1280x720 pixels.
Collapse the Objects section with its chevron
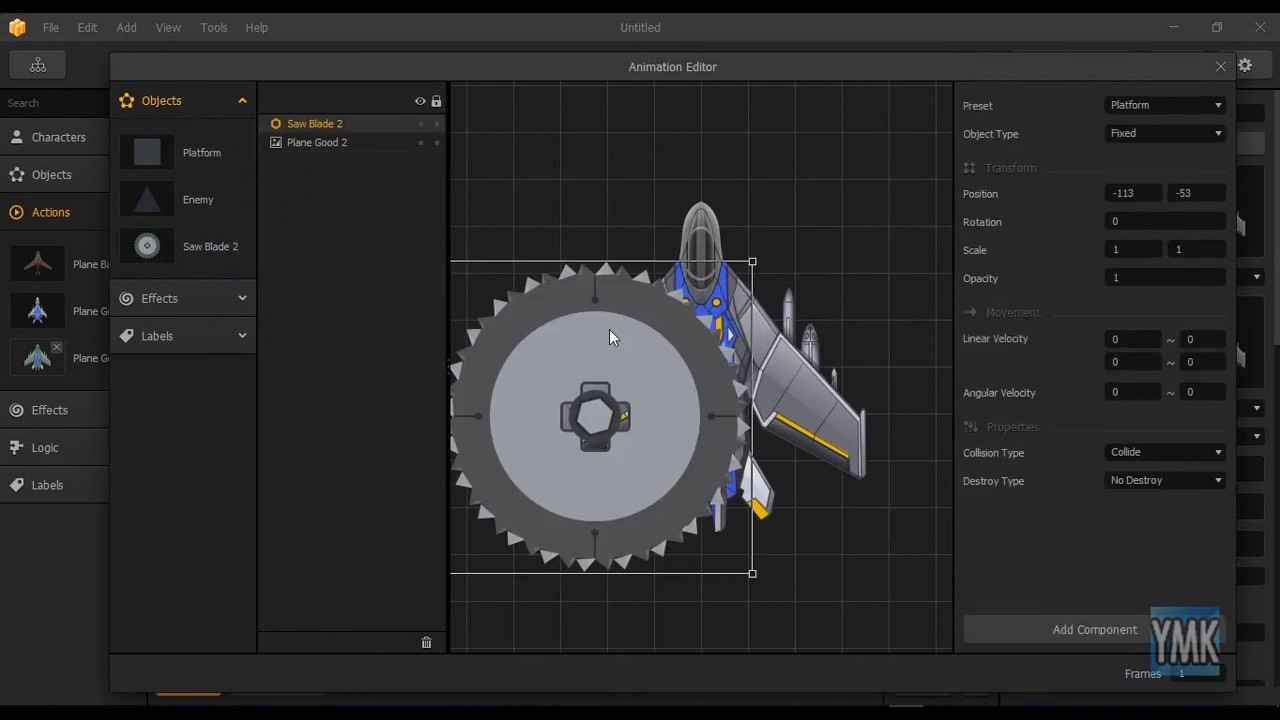click(x=242, y=101)
